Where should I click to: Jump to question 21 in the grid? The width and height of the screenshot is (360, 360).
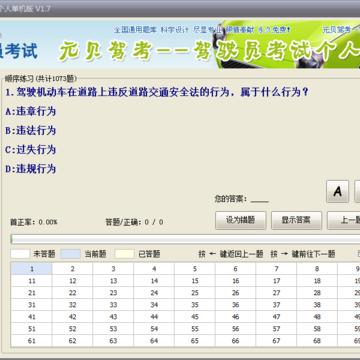pyautogui.click(x=32, y=293)
